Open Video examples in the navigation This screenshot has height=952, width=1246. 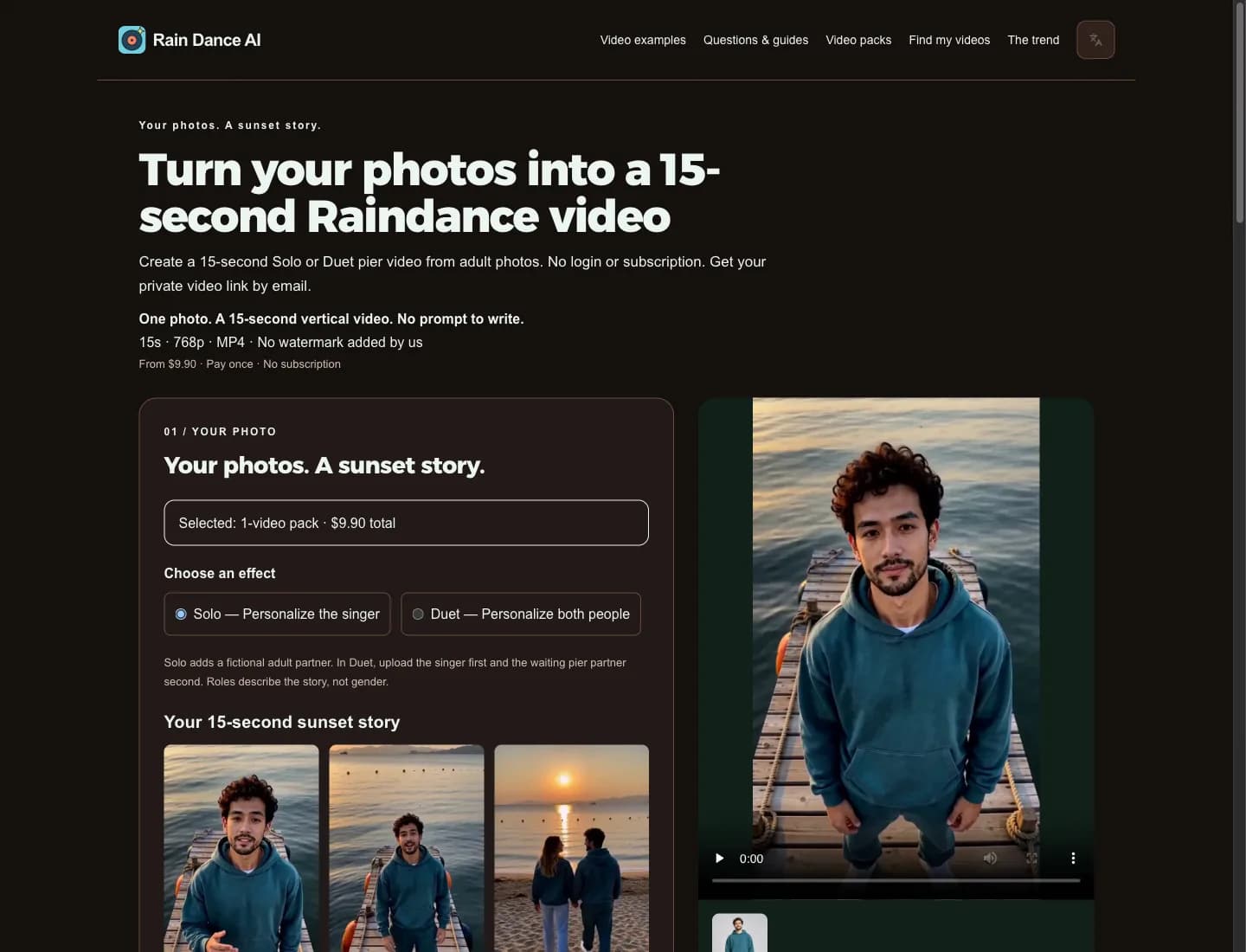(x=643, y=40)
